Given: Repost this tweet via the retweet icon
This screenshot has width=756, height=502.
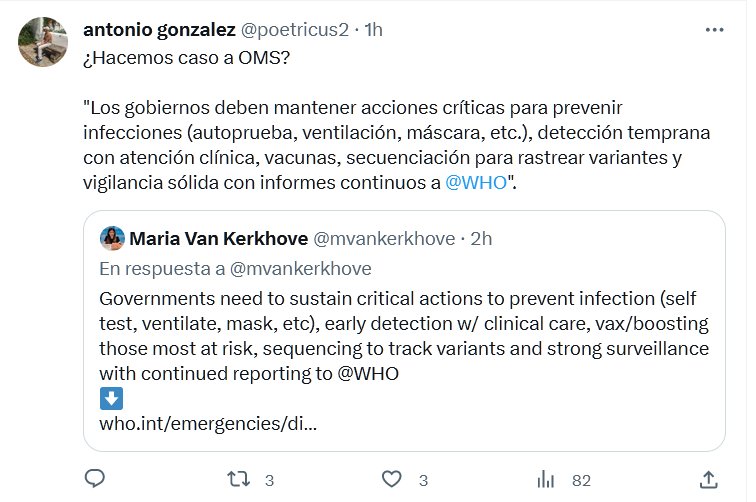Looking at the screenshot, I should pos(240,479).
